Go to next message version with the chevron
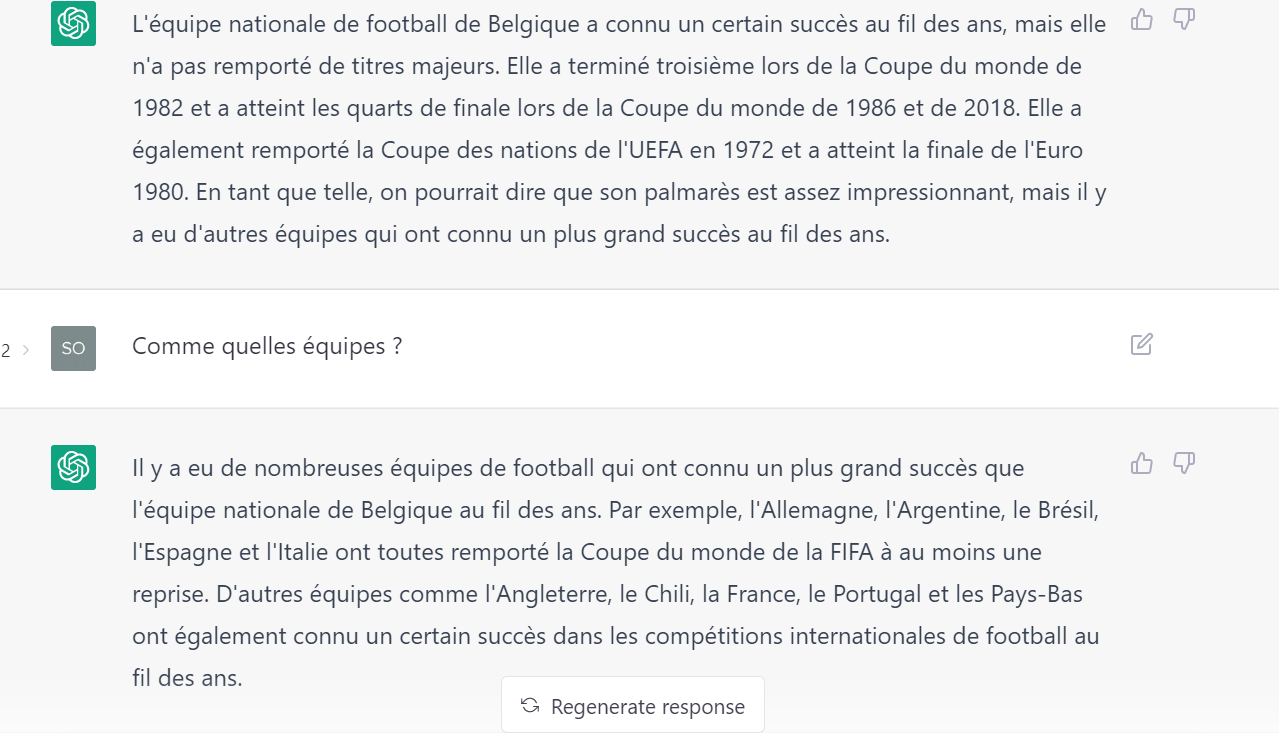Screen dimensions: 1279x733 click(25, 350)
